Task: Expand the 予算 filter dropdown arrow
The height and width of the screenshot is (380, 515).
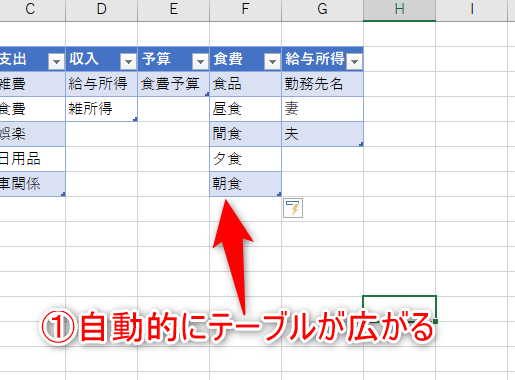Action: (x=200, y=61)
